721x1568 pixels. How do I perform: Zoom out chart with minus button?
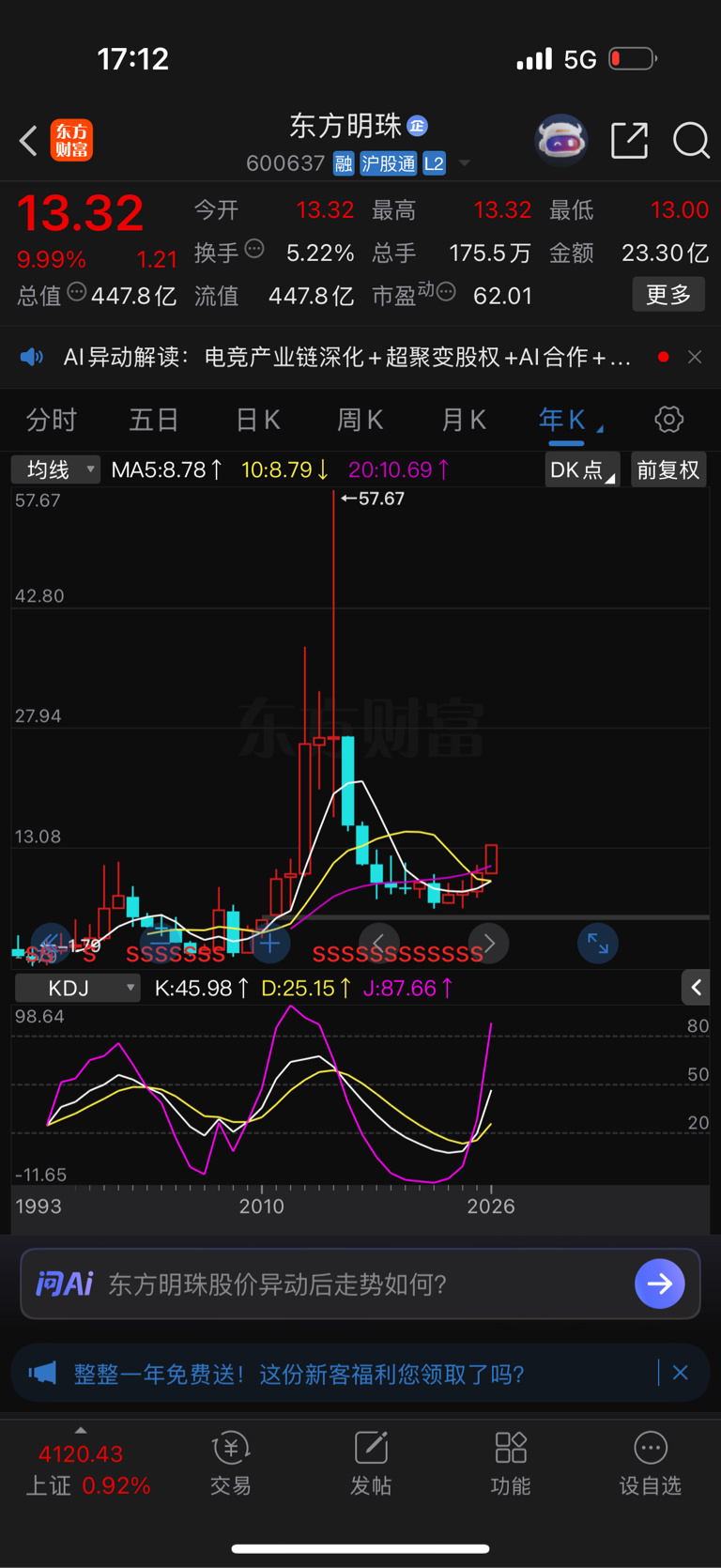pos(160,942)
